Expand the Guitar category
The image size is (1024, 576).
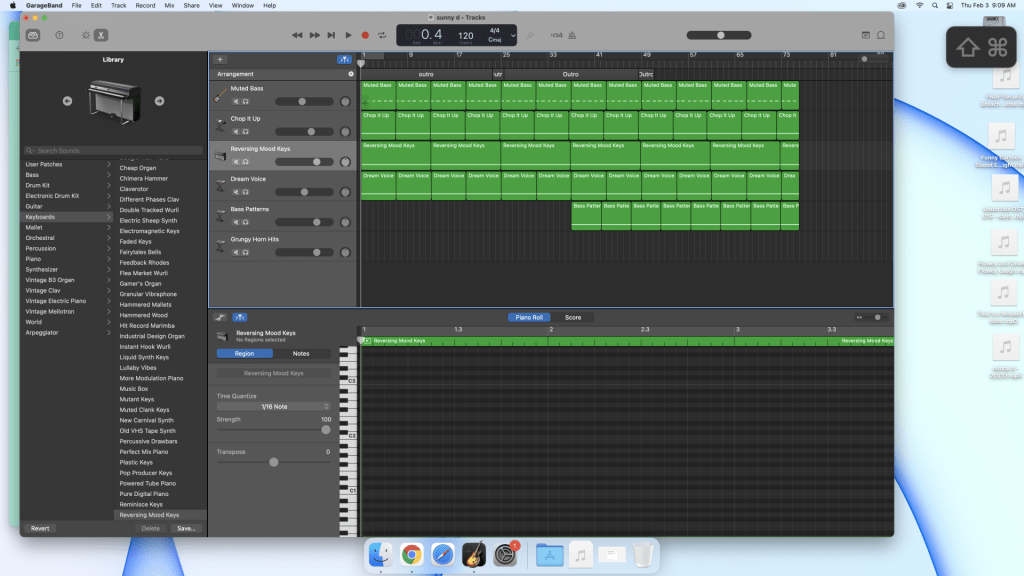pyautogui.click(x=67, y=206)
